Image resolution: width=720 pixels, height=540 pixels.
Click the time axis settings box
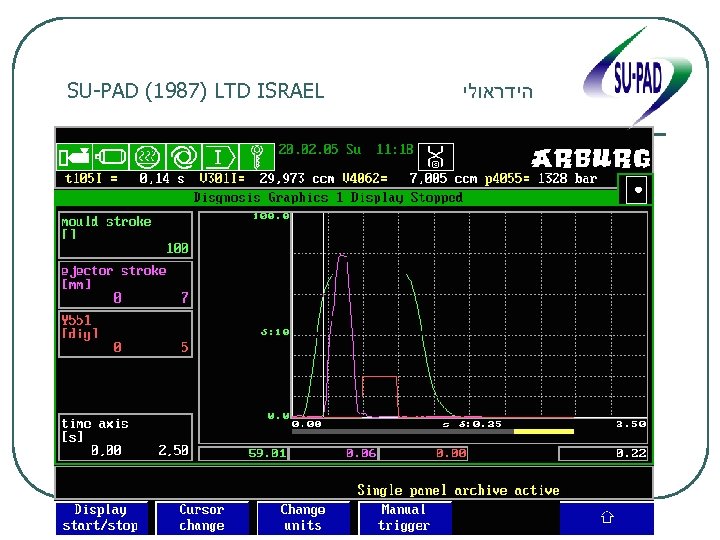[125, 437]
